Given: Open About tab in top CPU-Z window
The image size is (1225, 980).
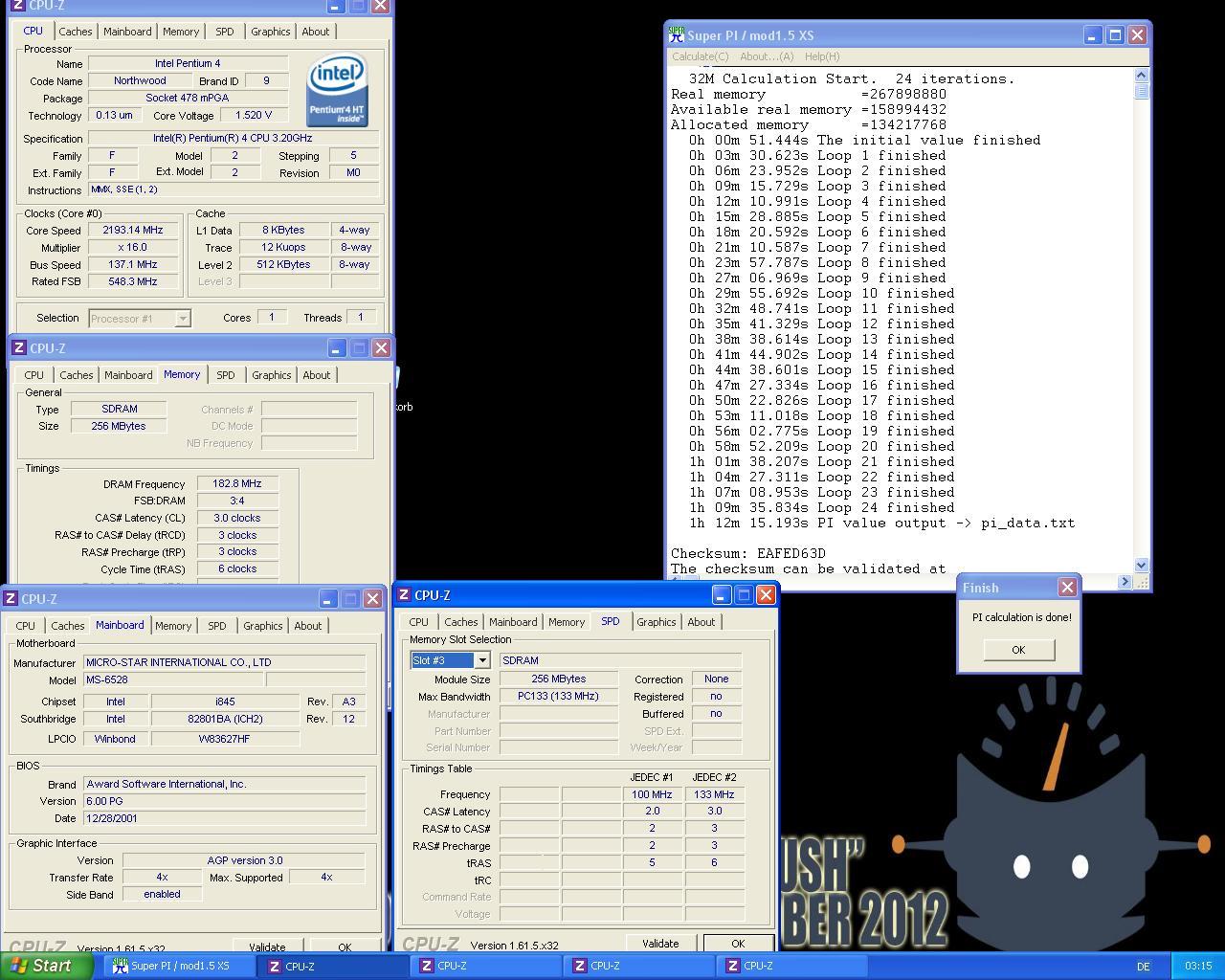Looking at the screenshot, I should point(316,32).
